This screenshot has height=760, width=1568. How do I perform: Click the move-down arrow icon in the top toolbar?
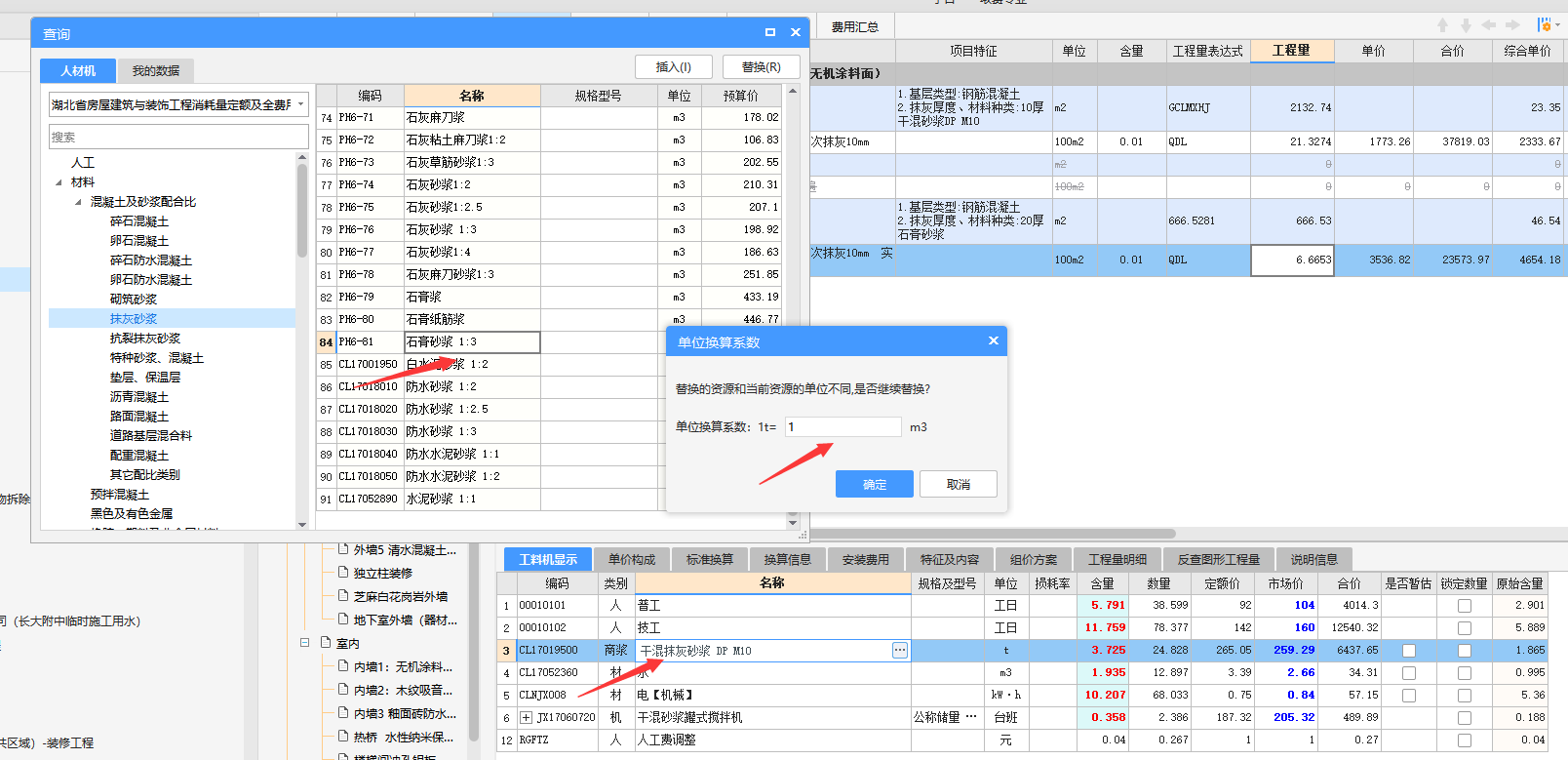[1466, 25]
